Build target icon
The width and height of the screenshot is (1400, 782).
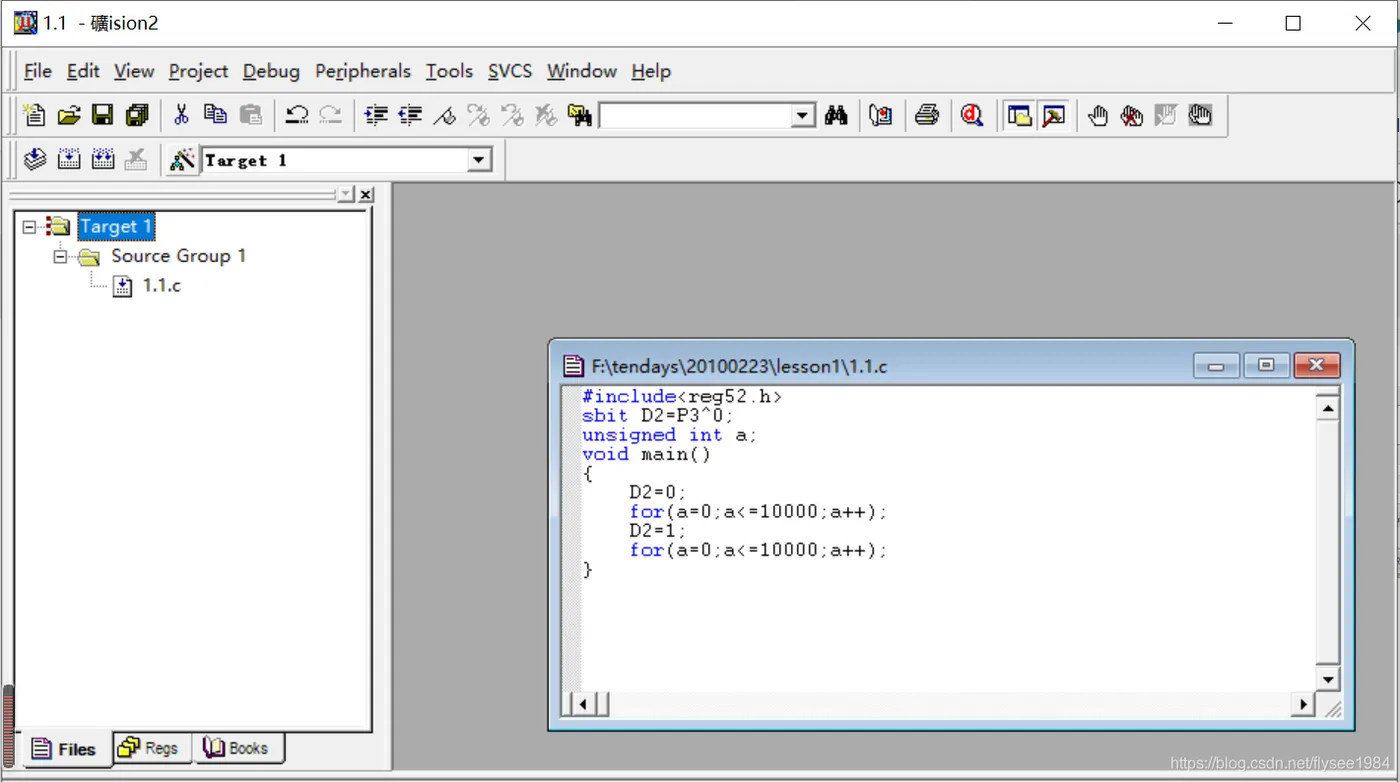pyautogui.click(x=69, y=159)
